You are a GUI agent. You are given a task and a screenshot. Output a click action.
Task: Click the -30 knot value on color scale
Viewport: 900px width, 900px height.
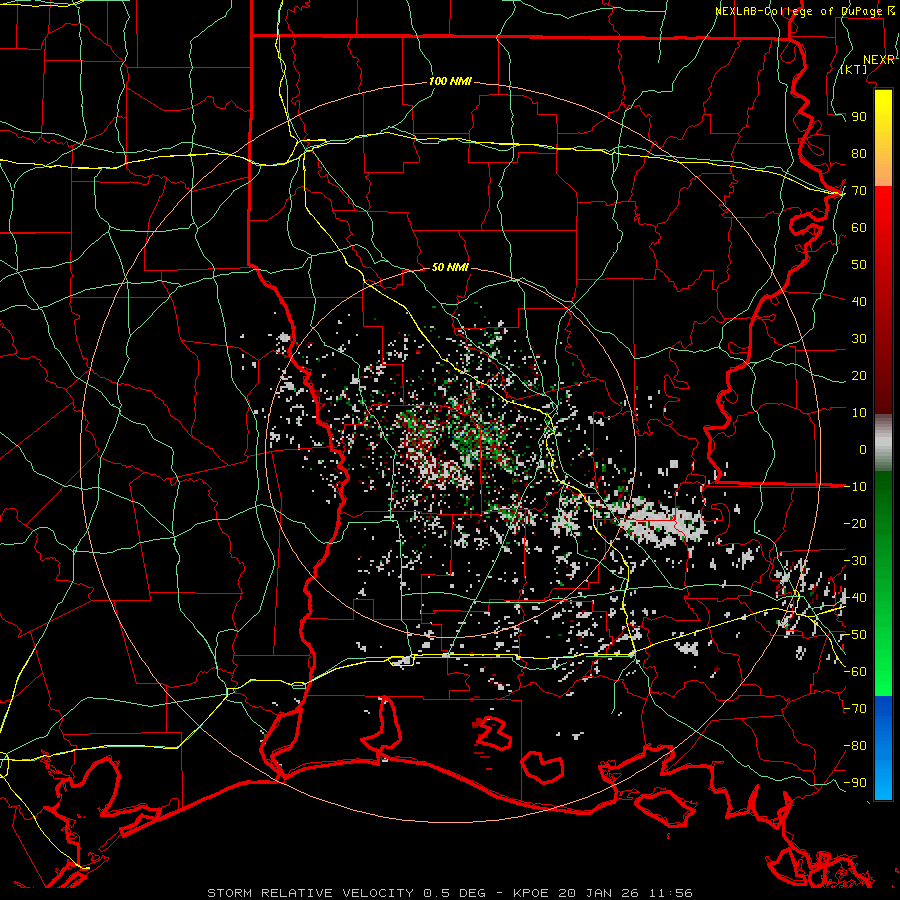tap(855, 561)
